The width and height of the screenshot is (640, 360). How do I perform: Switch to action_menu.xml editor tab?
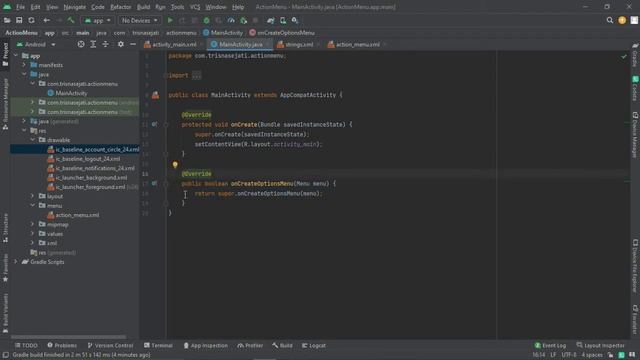357,44
